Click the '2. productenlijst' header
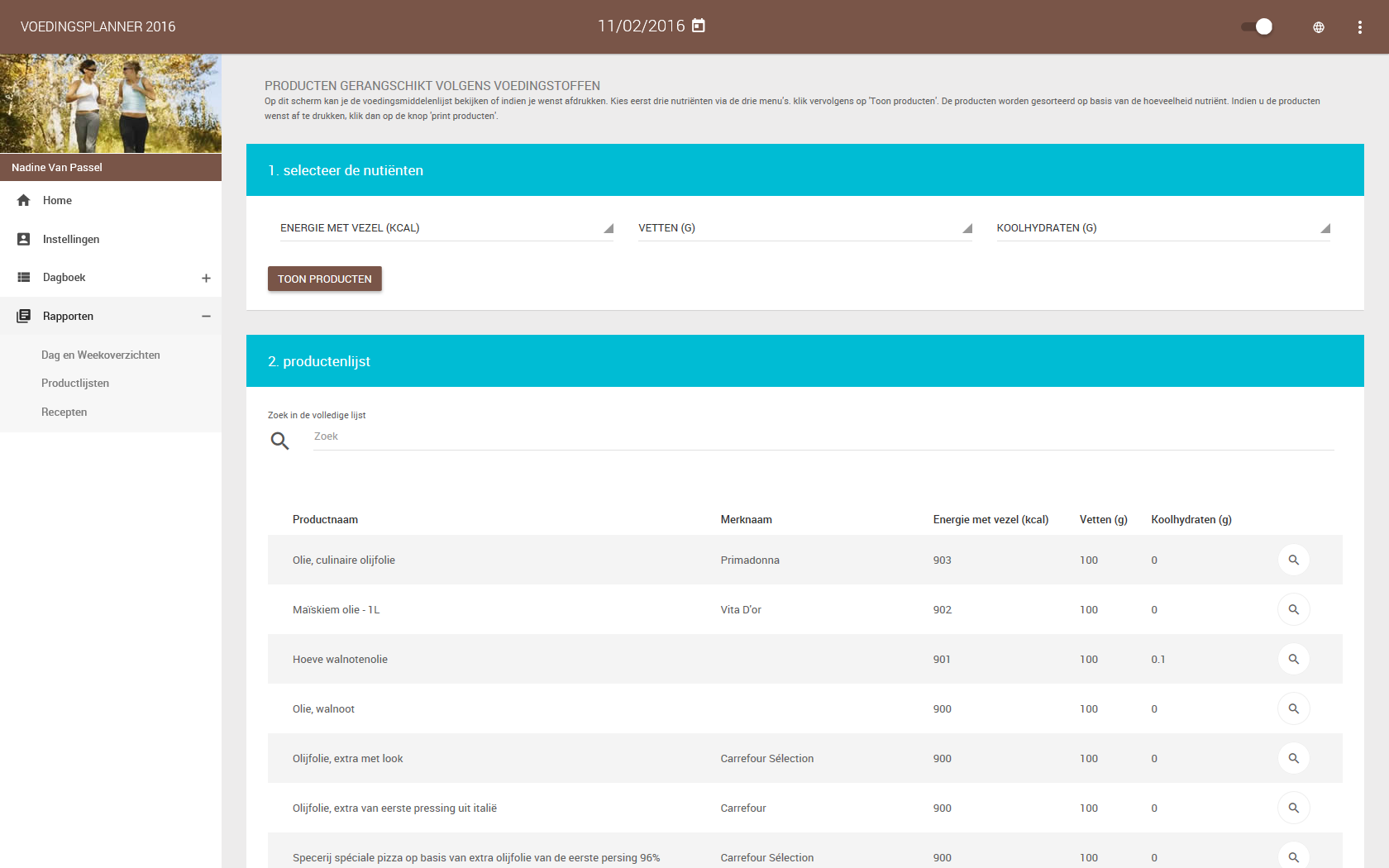Image resolution: width=1389 pixels, height=868 pixels. coord(805,361)
